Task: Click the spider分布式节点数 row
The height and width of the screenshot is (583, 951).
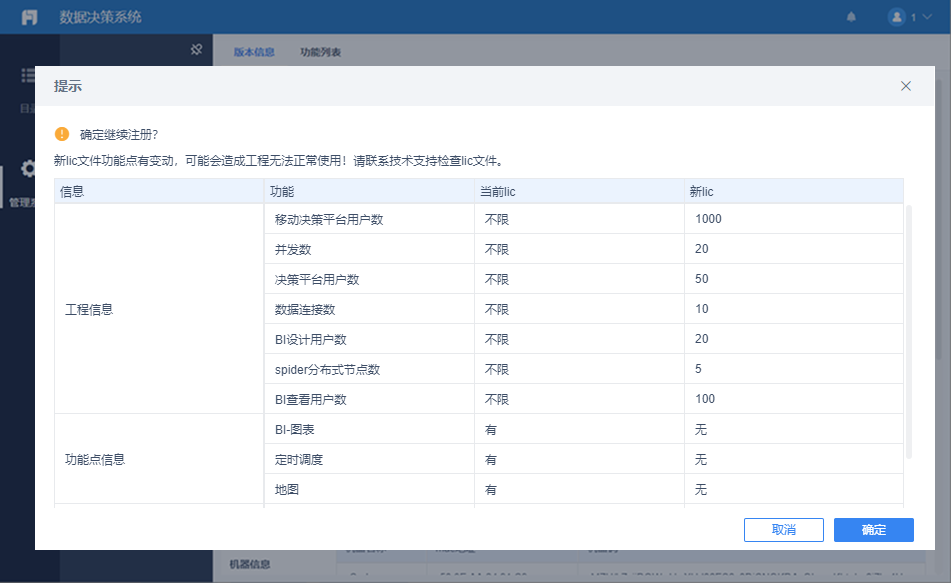Action: point(327,369)
